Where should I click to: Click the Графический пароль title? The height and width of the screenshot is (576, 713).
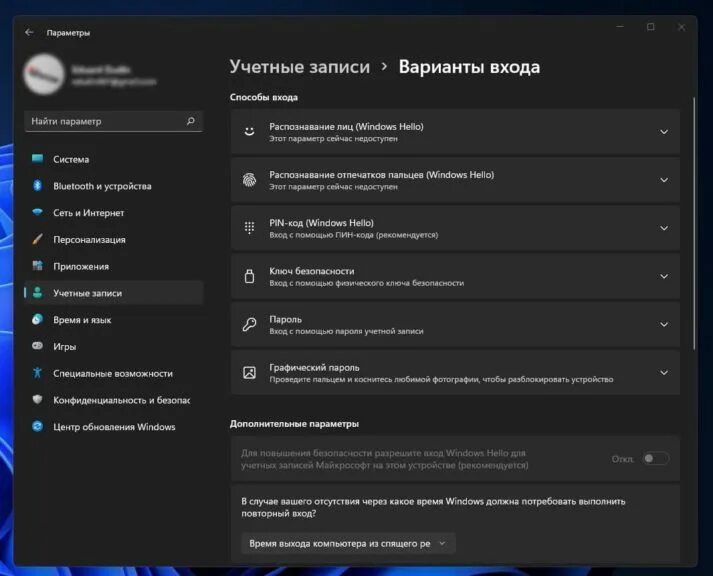pyautogui.click(x=314, y=367)
